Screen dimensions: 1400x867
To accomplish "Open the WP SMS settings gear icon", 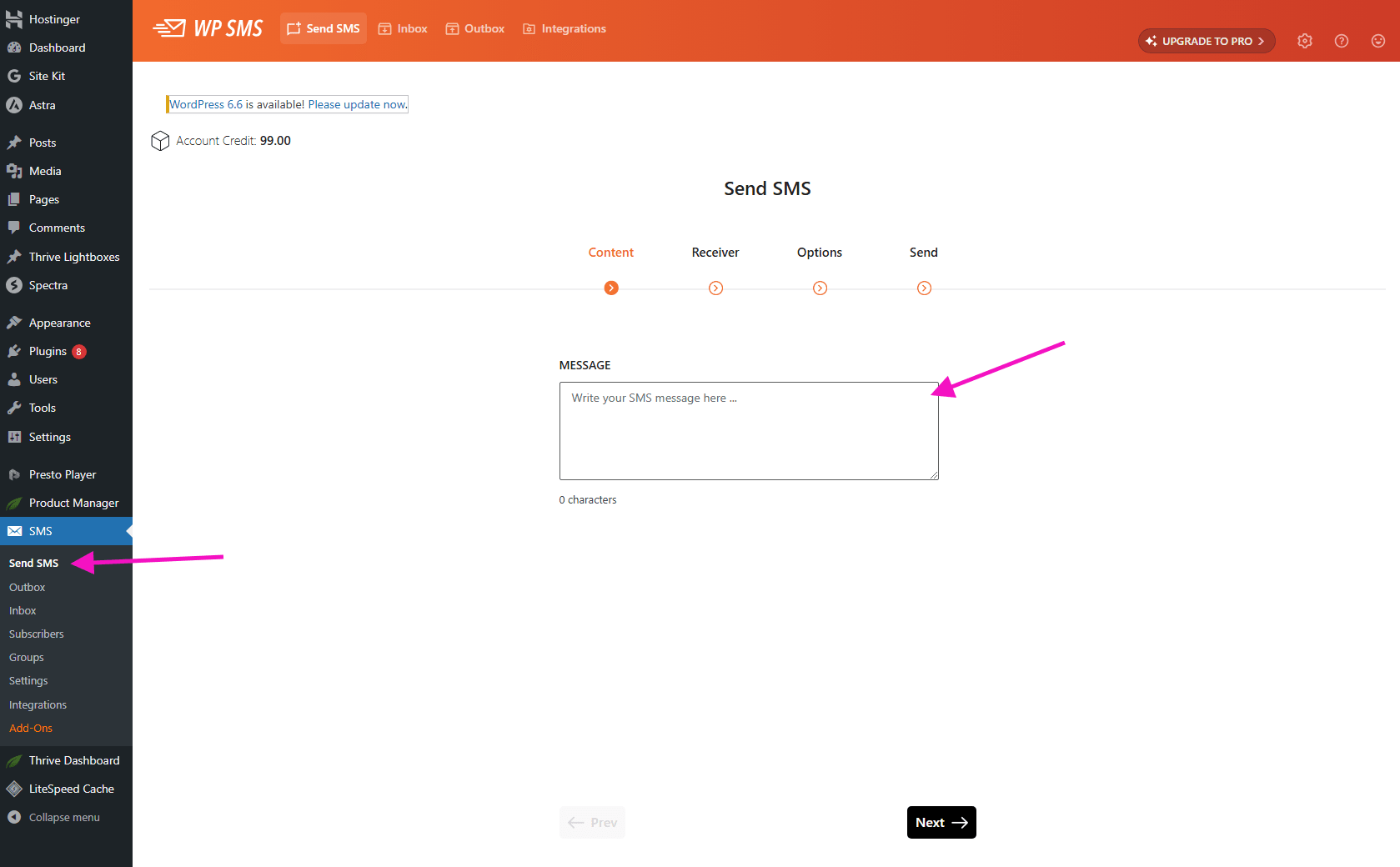I will [1305, 41].
